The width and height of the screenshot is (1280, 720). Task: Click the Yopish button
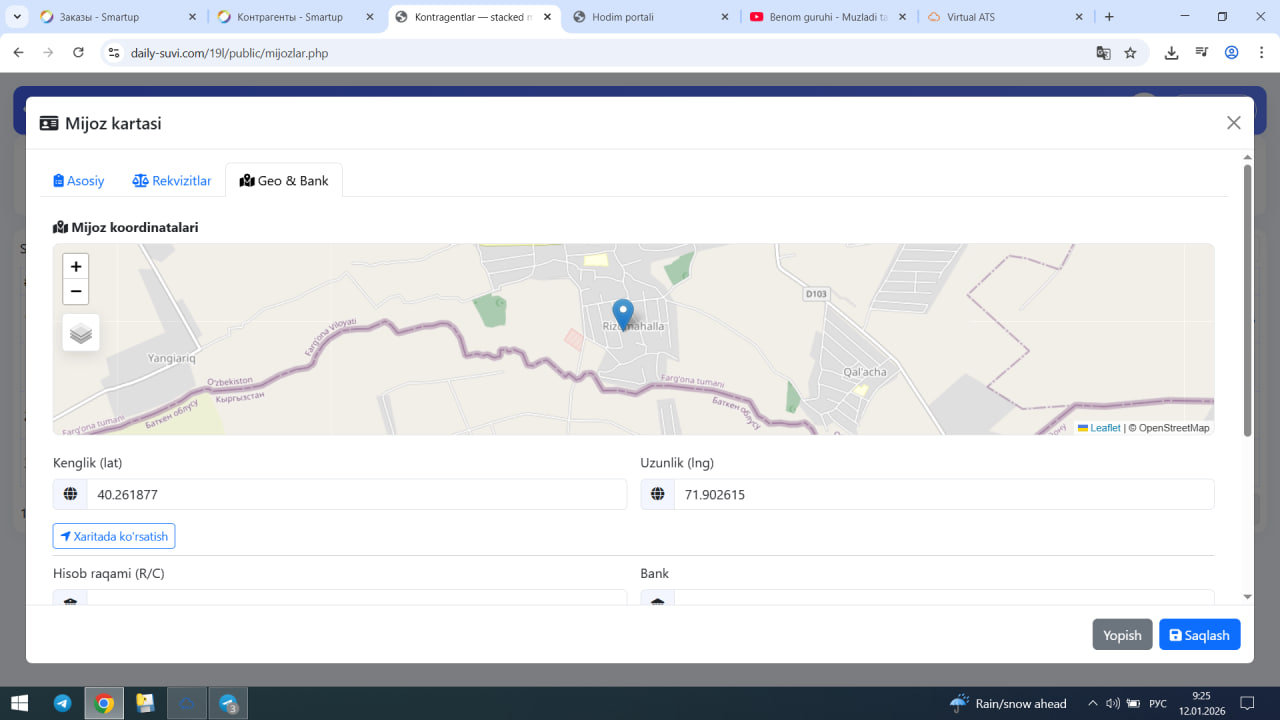click(x=1122, y=635)
